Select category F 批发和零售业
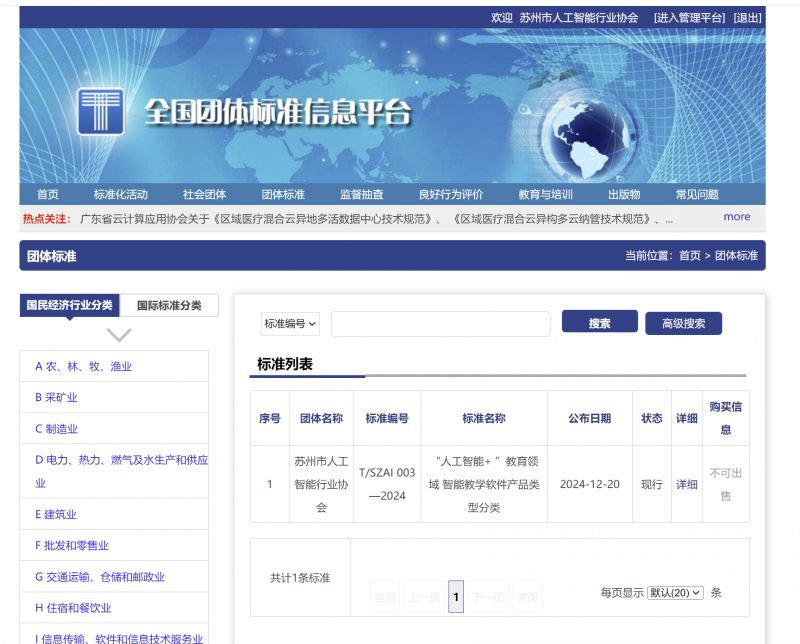 tap(71, 546)
